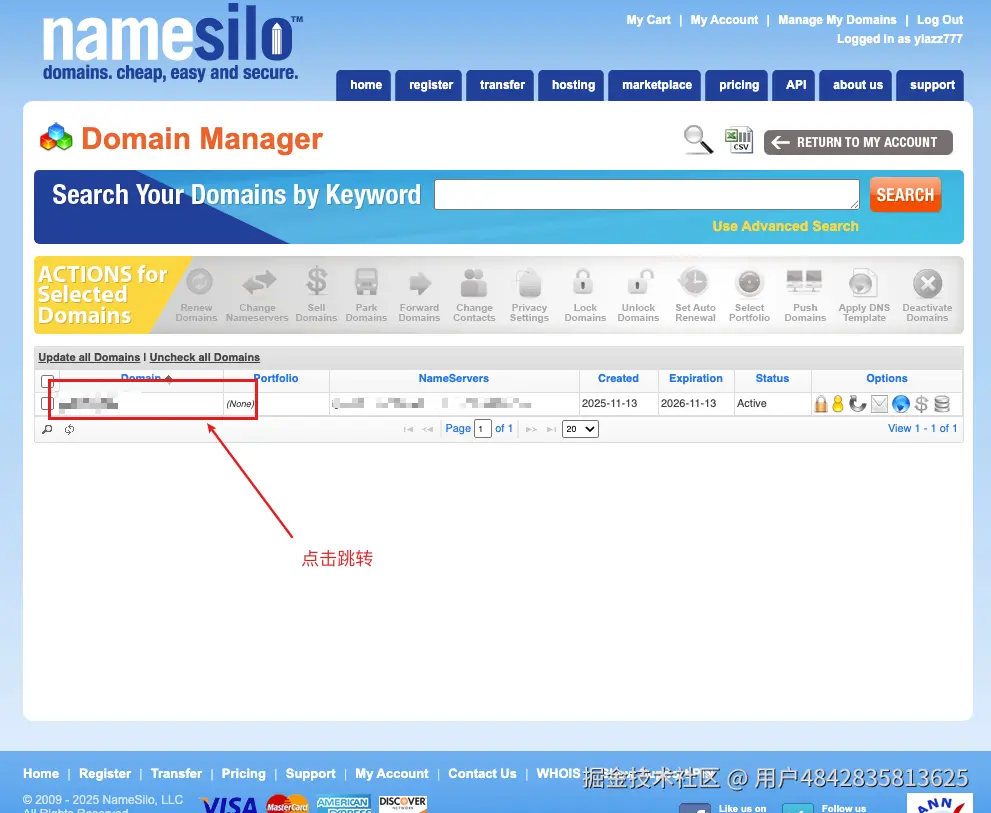Sort by the NameServers column header
The image size is (991, 813).
coord(453,378)
